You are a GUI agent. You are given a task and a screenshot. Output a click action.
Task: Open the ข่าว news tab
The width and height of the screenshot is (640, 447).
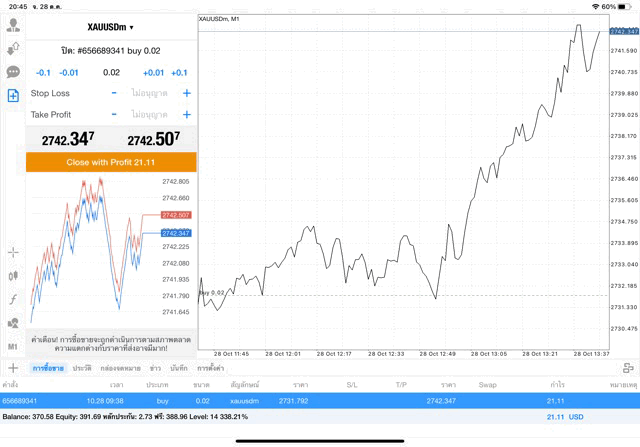155,369
